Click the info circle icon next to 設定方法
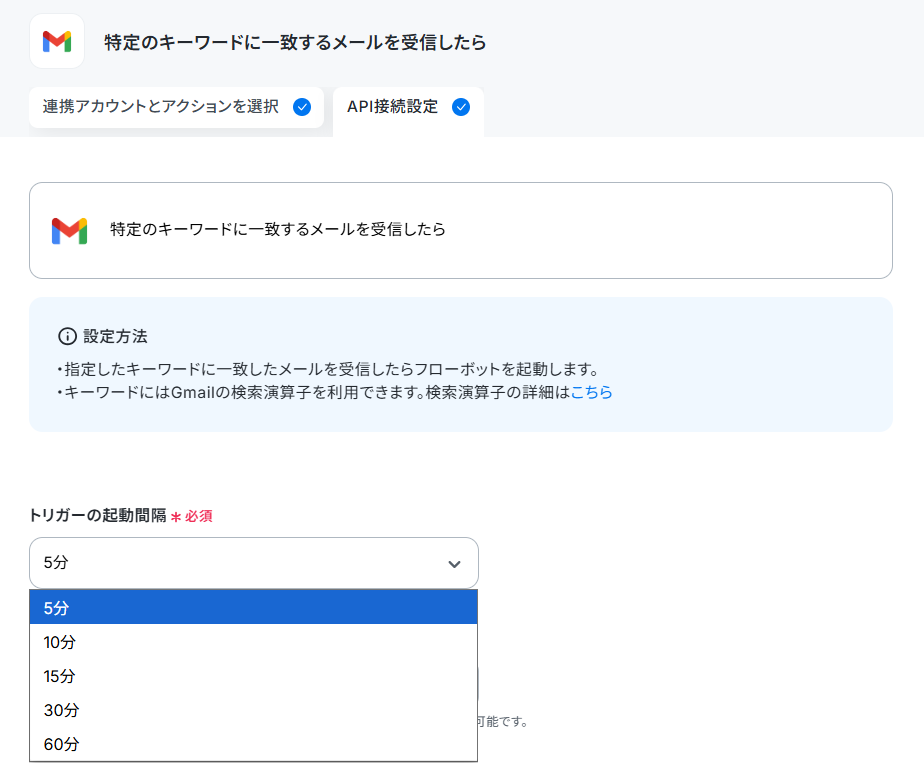Screen dimensions: 924x769 [x=67, y=336]
